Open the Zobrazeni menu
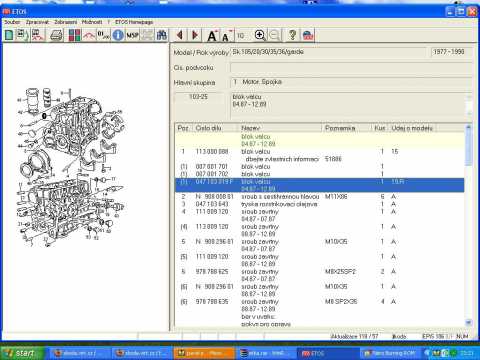 click(x=66, y=22)
